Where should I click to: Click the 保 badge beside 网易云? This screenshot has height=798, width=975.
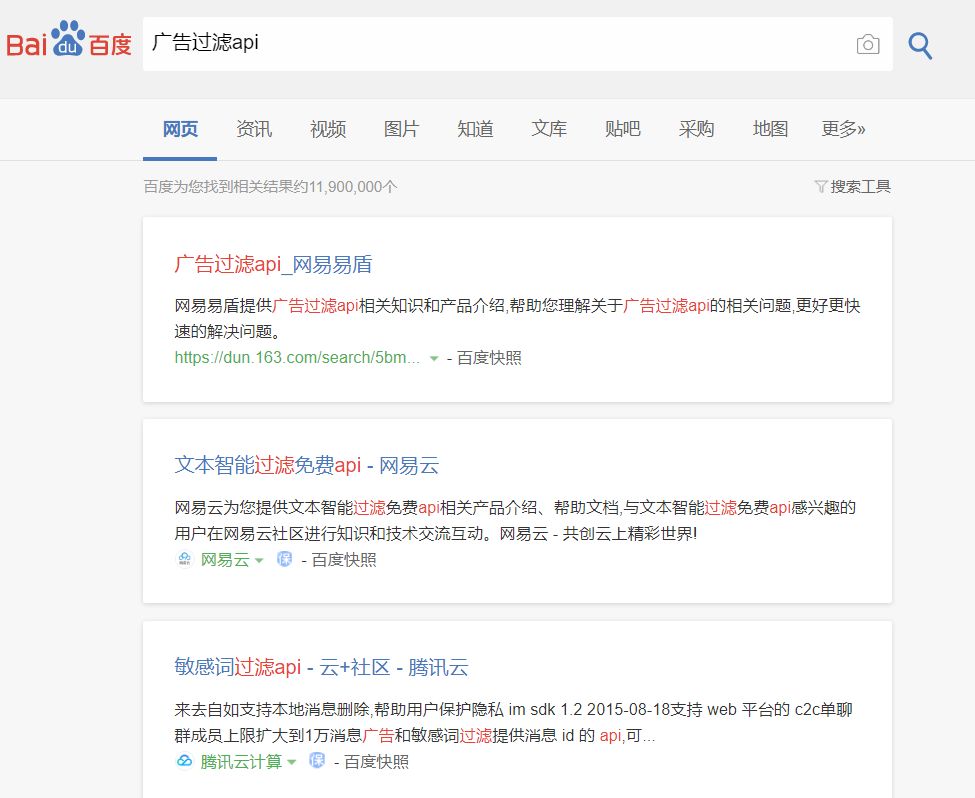click(x=284, y=559)
